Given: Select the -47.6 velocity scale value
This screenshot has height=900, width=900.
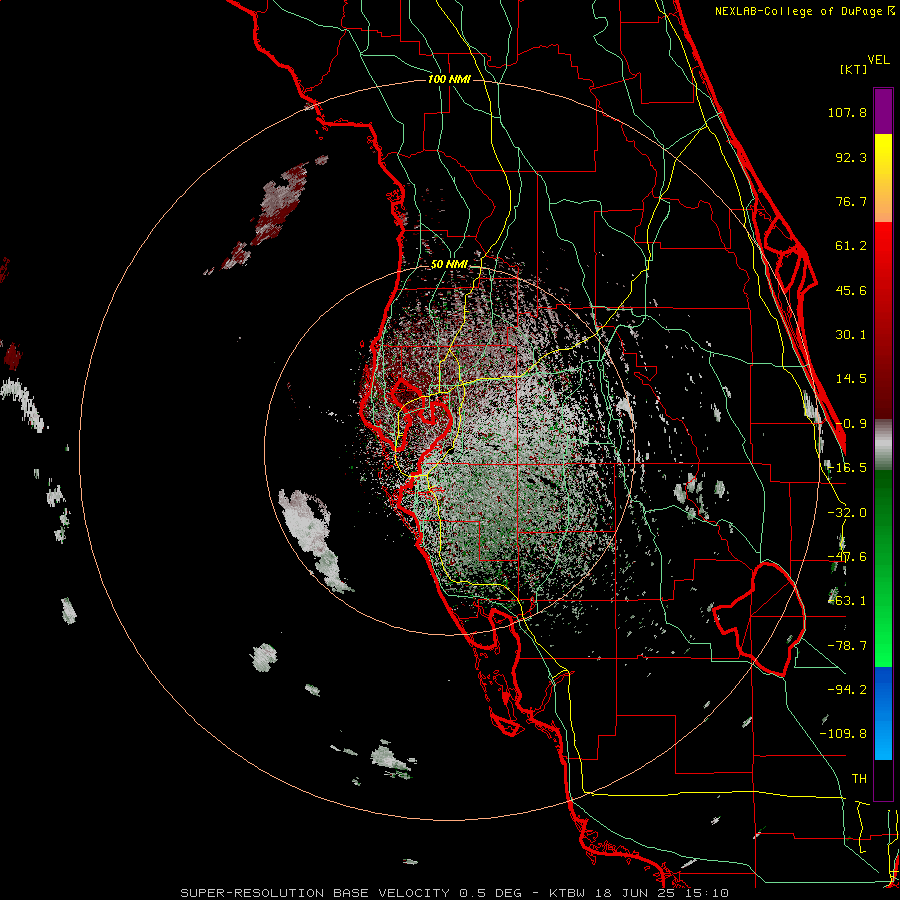Looking at the screenshot, I should 847,557.
